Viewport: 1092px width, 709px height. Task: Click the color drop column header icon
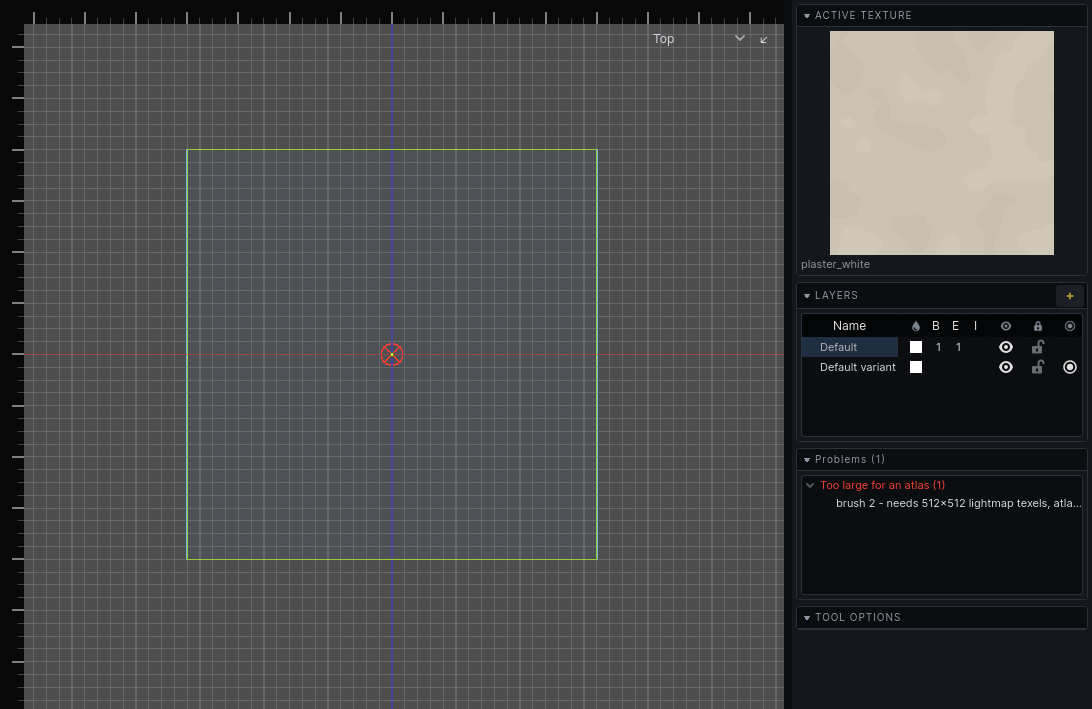[x=916, y=326]
